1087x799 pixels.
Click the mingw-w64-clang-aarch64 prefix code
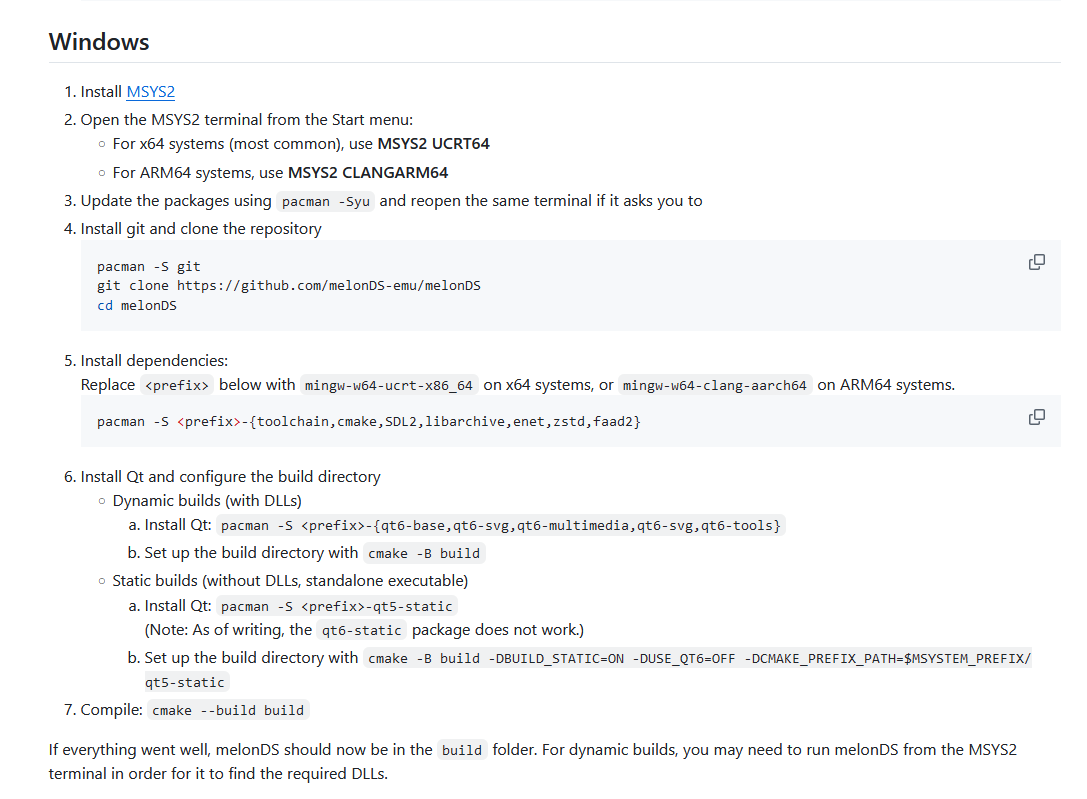pyautogui.click(x=714, y=386)
